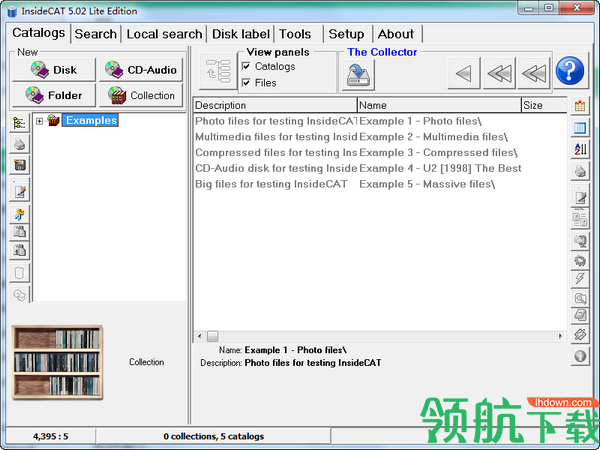Select row Example 2 - Multimedia files
The width and height of the screenshot is (600, 450).
(x=380, y=137)
